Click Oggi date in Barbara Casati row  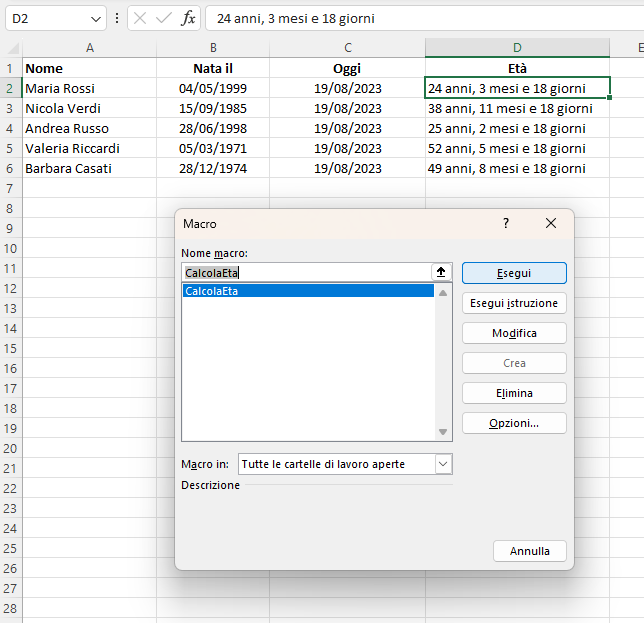point(347,168)
